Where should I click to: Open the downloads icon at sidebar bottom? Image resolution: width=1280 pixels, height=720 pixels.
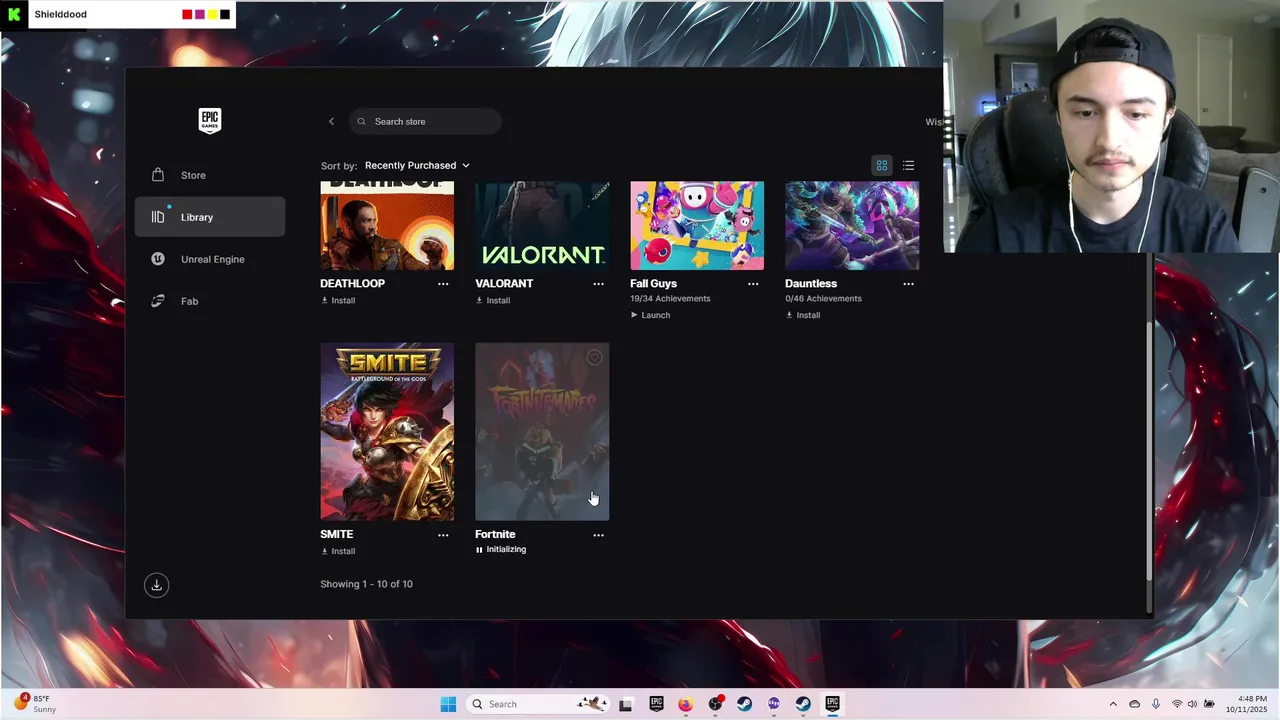coord(156,585)
